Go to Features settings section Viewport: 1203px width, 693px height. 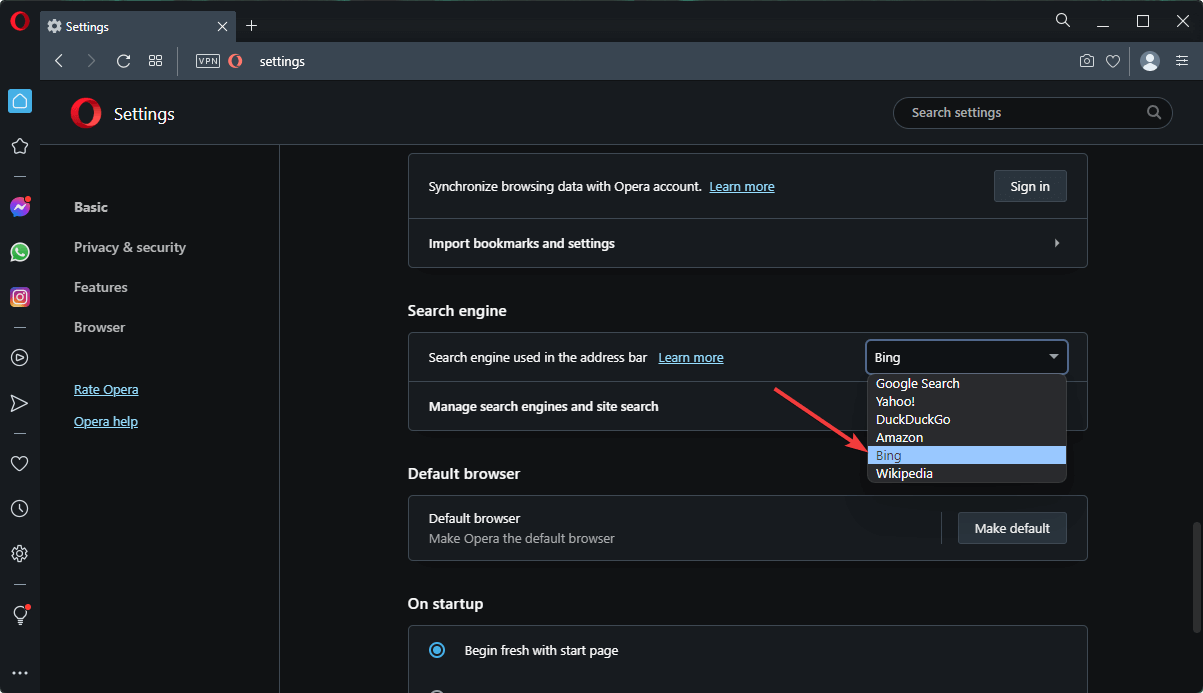click(x=101, y=287)
